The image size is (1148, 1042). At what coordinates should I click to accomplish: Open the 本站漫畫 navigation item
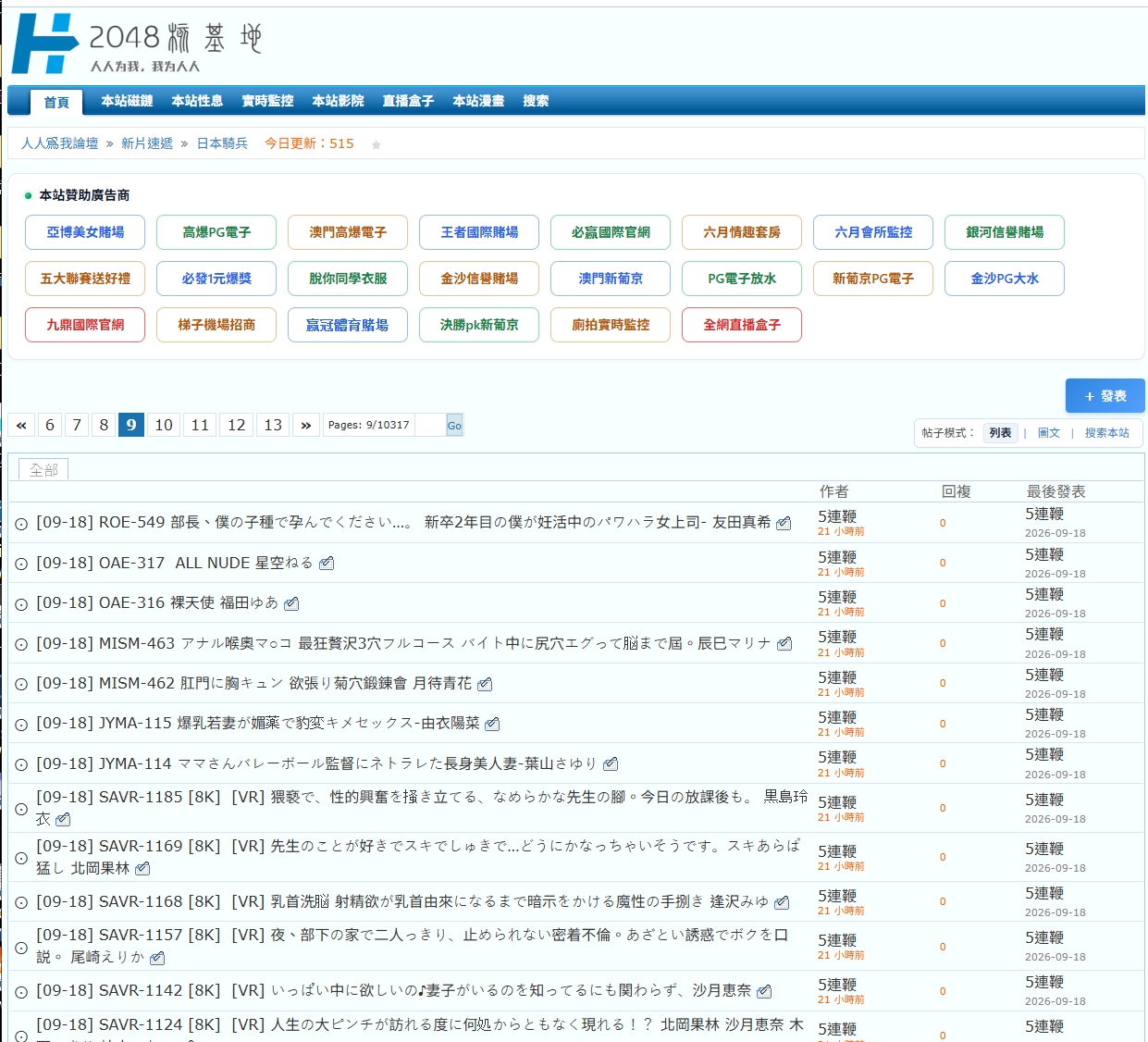click(478, 101)
